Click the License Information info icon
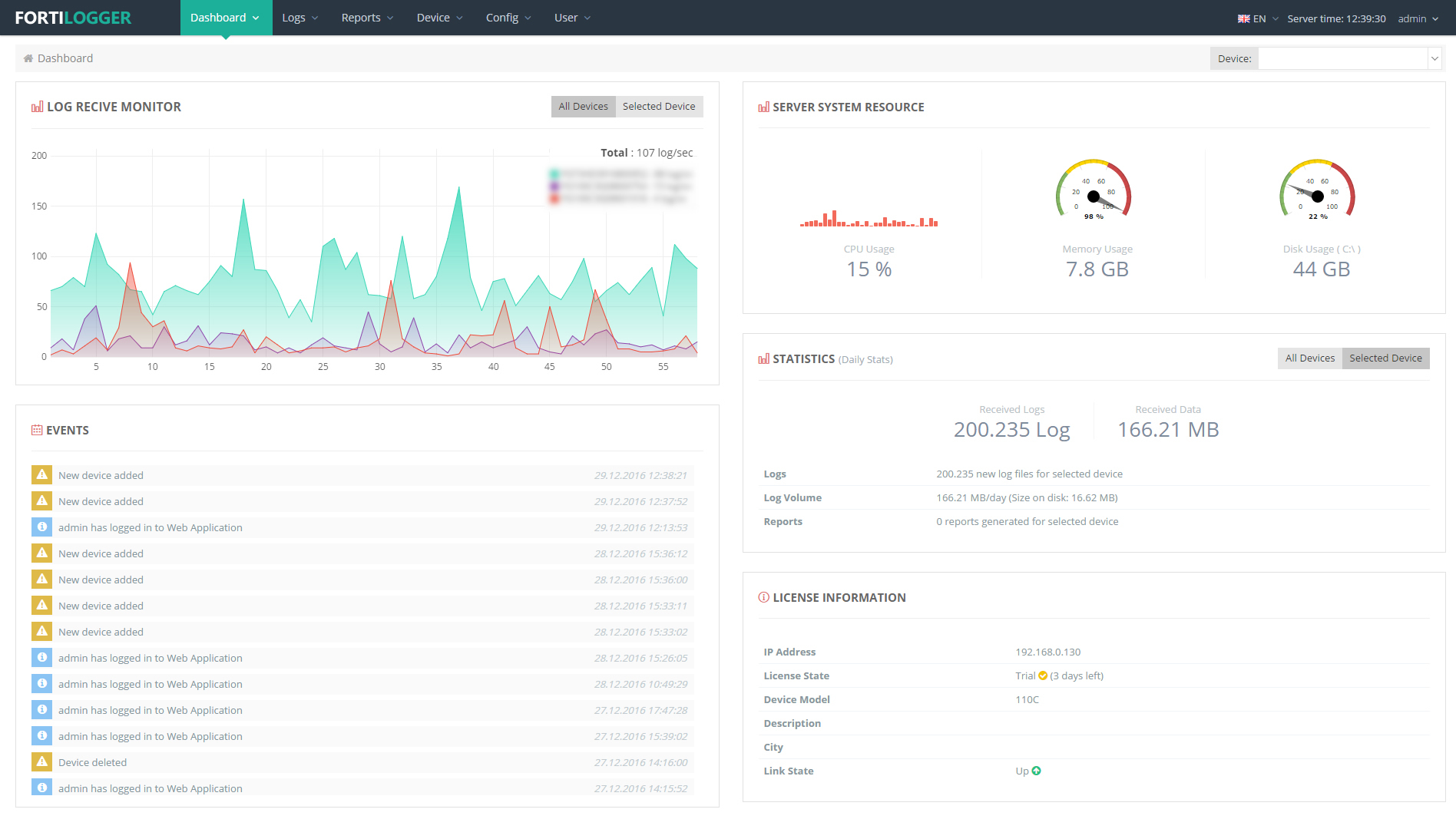Image resolution: width=1456 pixels, height=829 pixels. coord(763,597)
